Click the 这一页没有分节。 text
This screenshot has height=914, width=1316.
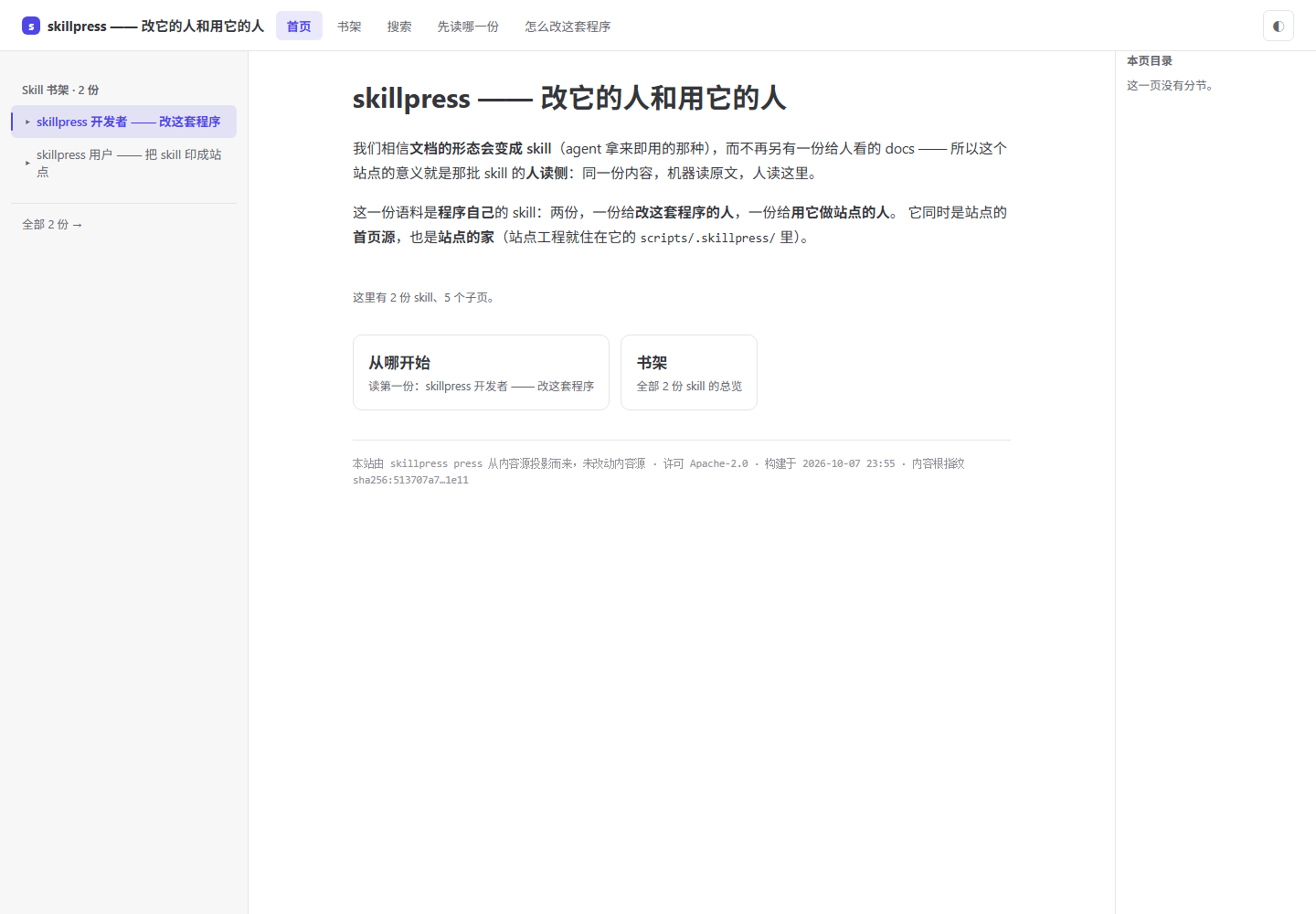point(1170,85)
